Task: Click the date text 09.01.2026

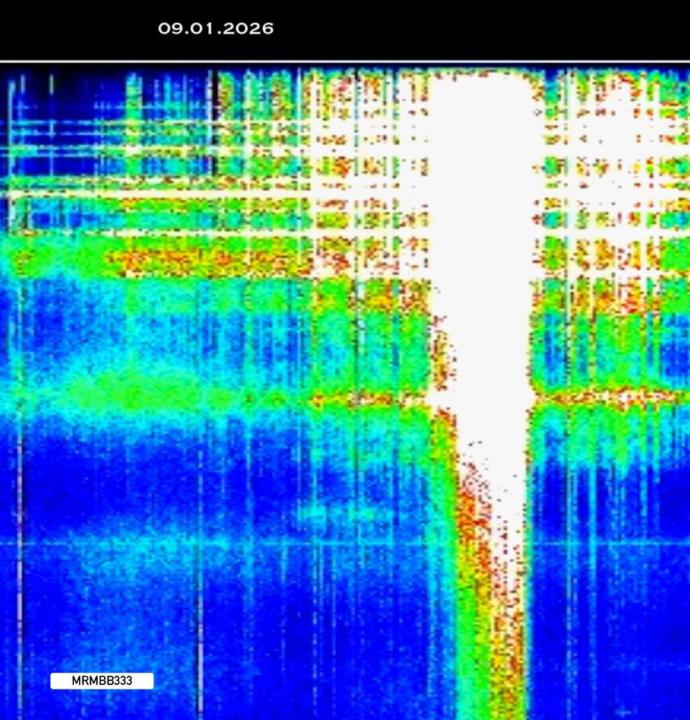Action: (x=216, y=28)
